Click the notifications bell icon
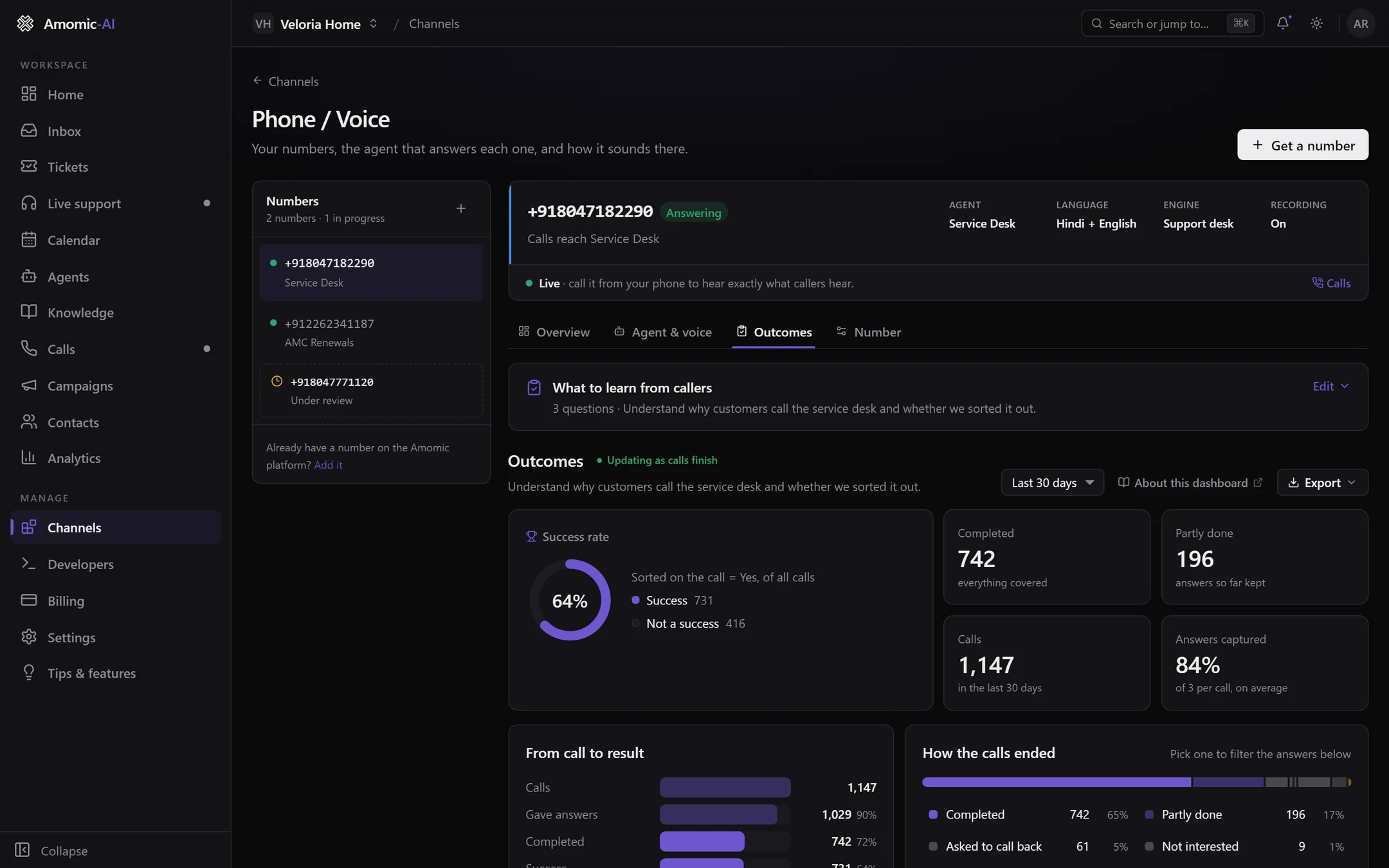 pyautogui.click(x=1283, y=23)
